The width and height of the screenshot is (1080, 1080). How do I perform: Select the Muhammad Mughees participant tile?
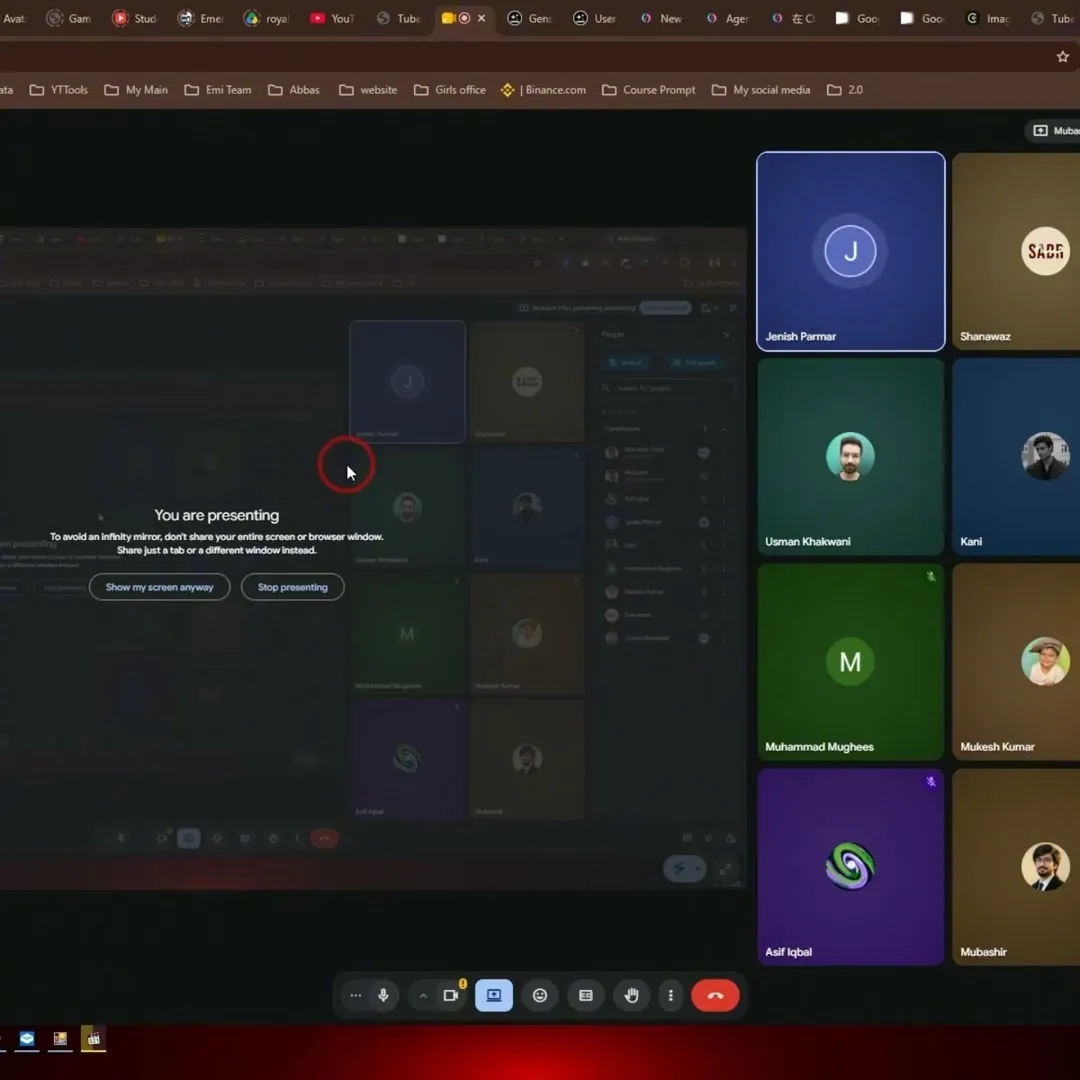click(x=851, y=662)
